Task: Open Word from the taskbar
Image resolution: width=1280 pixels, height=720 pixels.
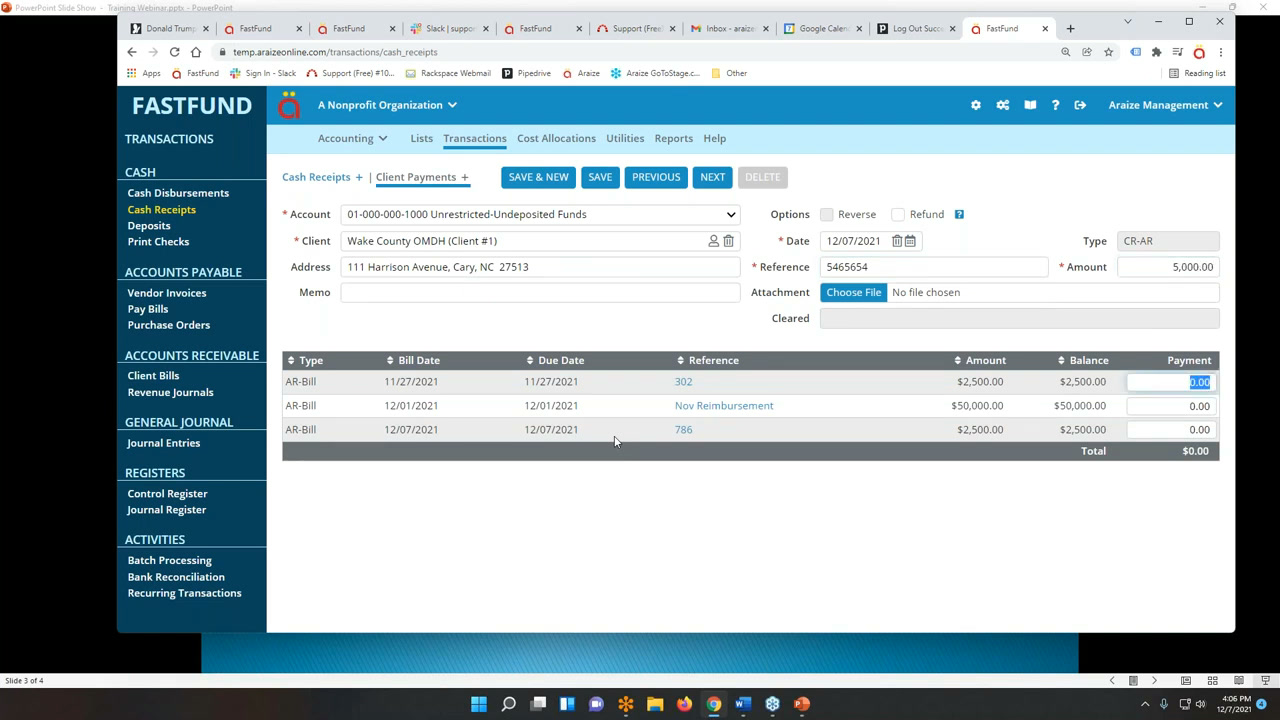Action: click(743, 704)
